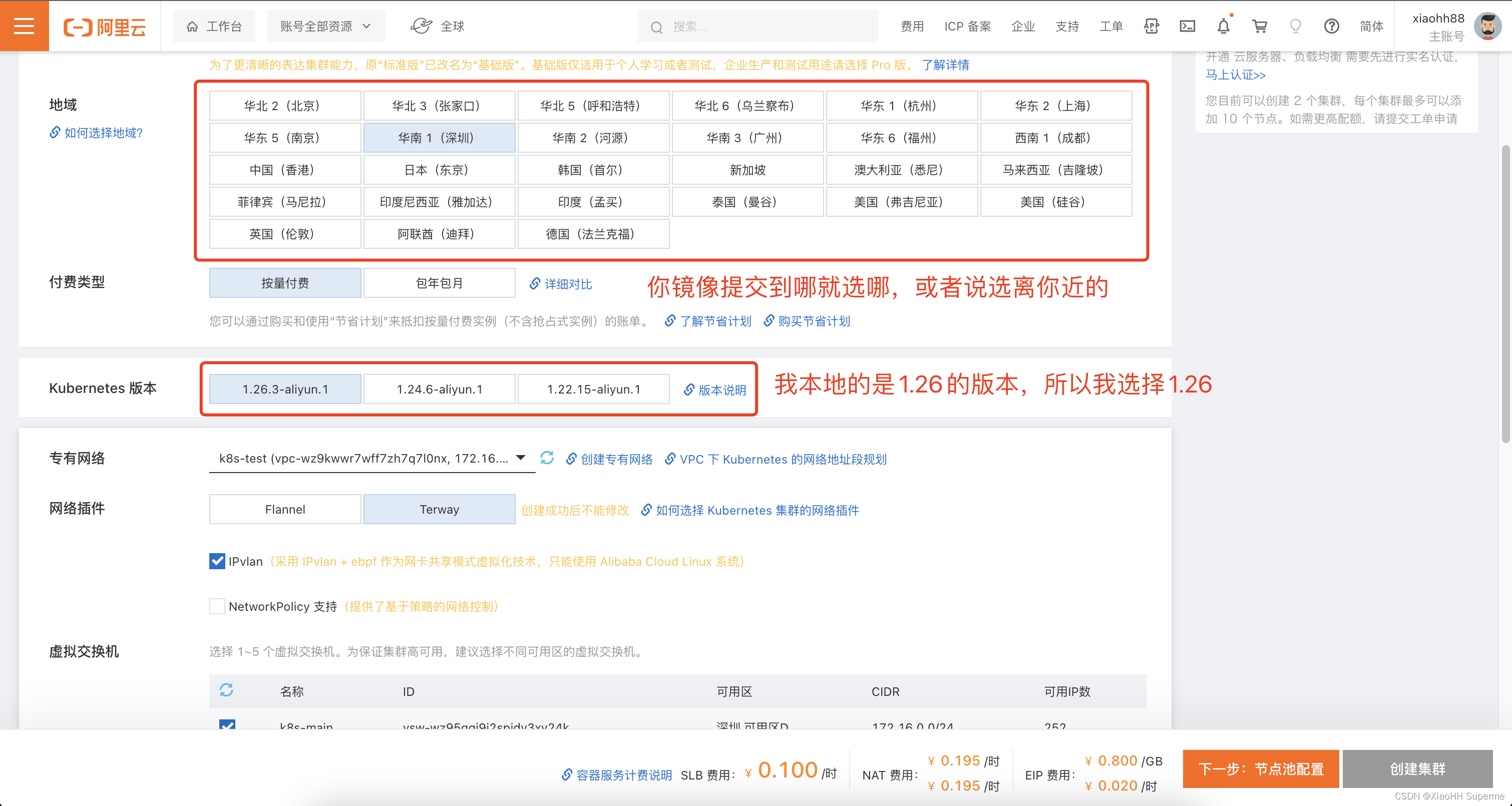Open 创建专有网络 link

coord(609,459)
